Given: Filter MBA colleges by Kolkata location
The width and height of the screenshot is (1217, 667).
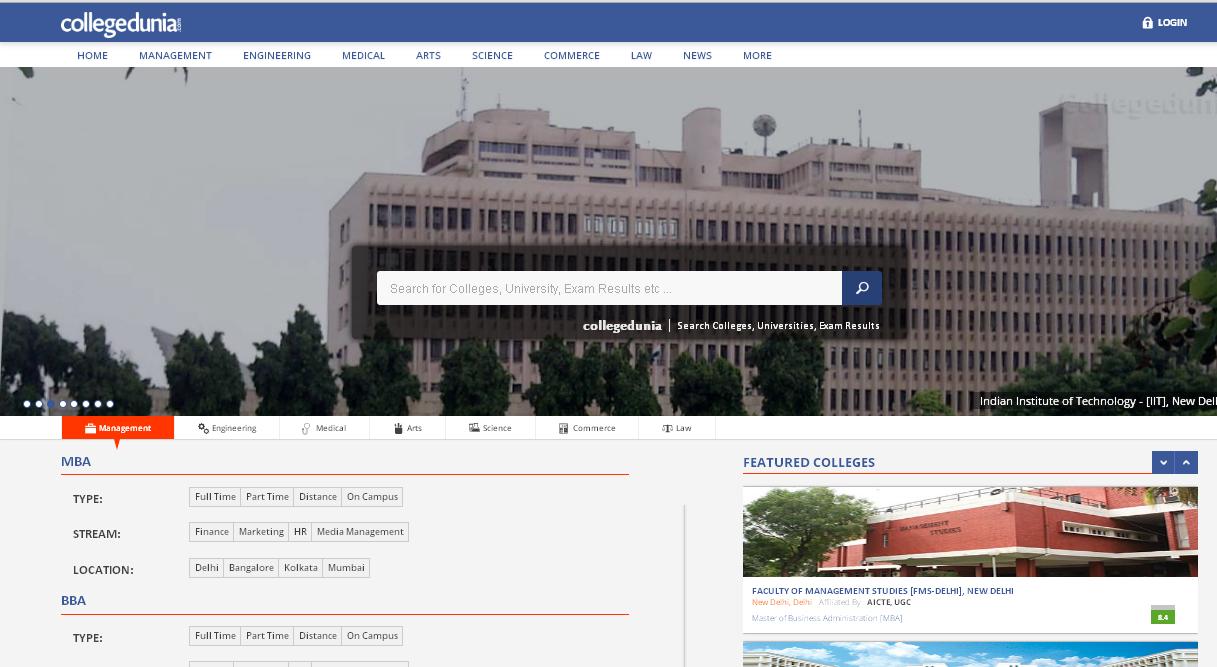Looking at the screenshot, I should (300, 568).
